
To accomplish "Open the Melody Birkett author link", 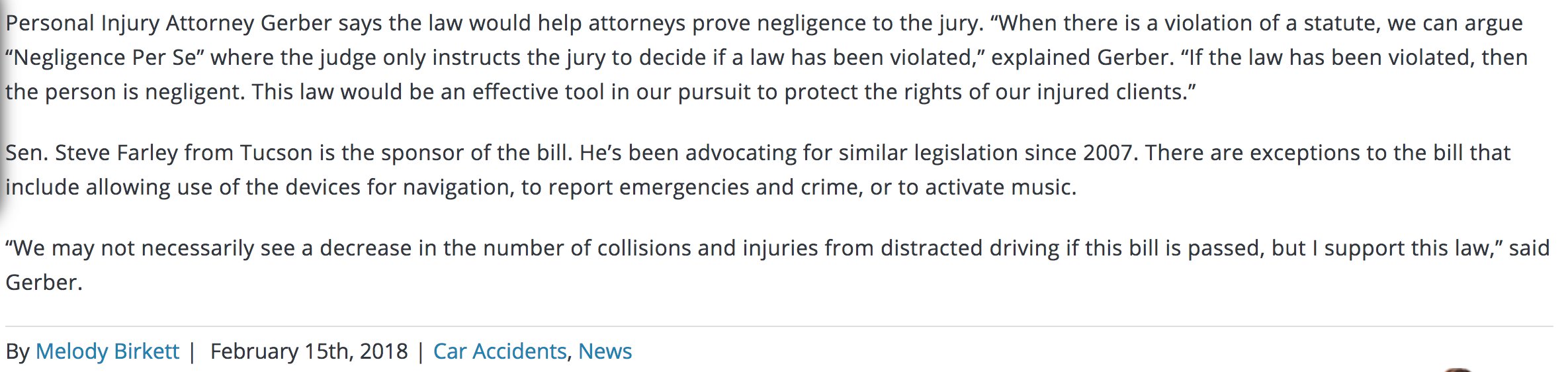I will pos(107,351).
